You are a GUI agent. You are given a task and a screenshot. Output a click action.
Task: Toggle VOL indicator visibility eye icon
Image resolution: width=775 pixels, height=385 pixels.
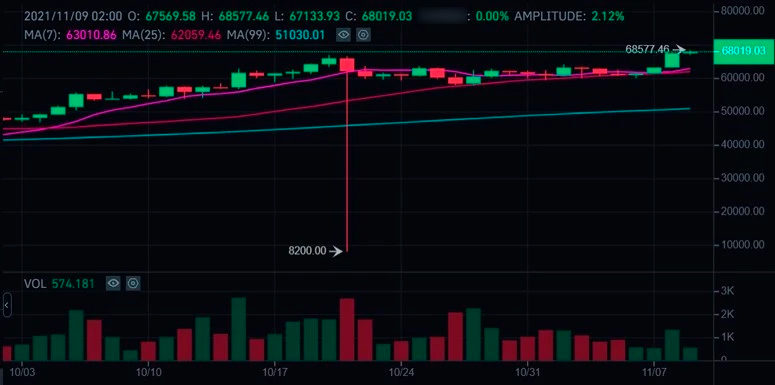pos(113,283)
